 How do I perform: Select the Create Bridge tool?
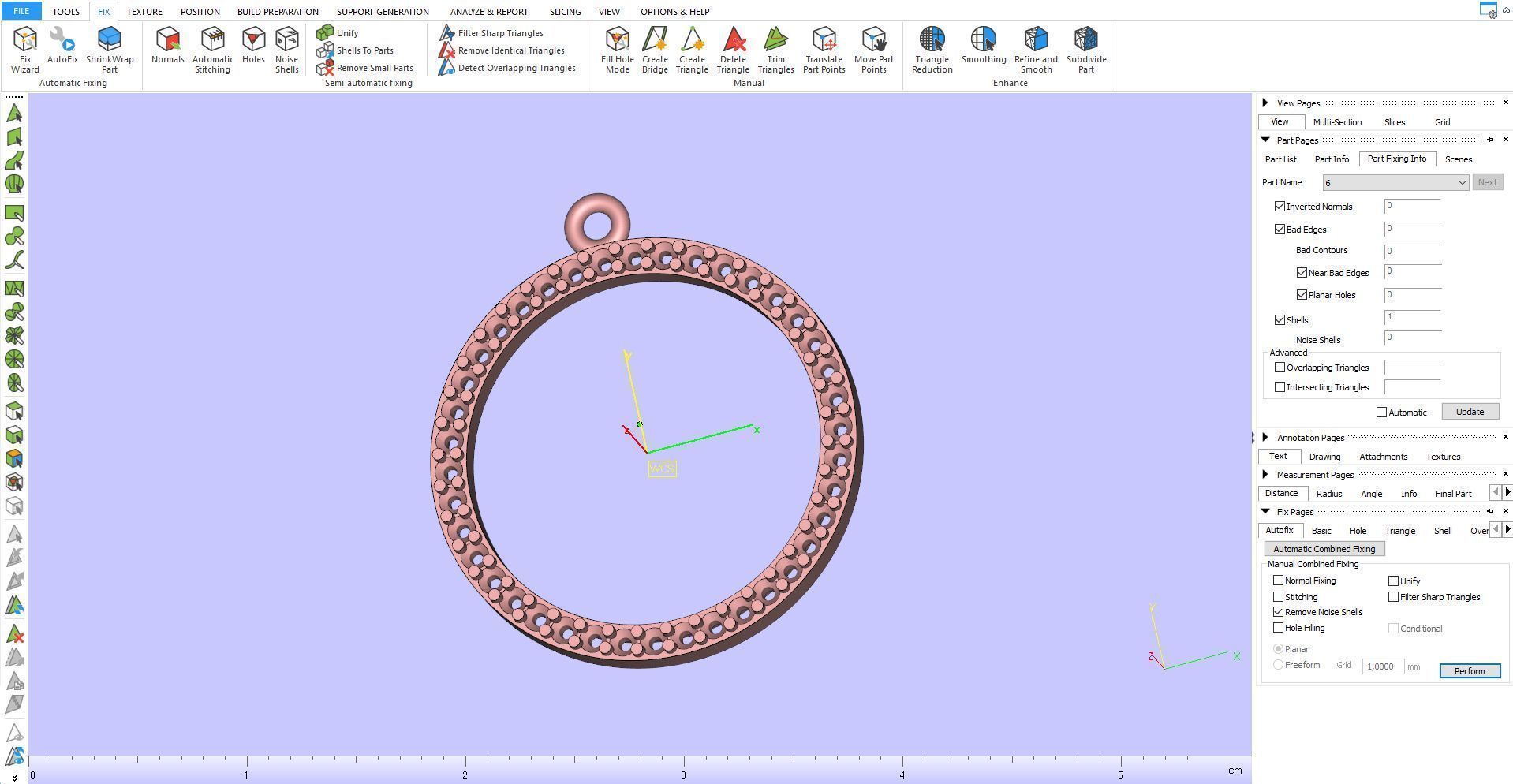pyautogui.click(x=655, y=49)
